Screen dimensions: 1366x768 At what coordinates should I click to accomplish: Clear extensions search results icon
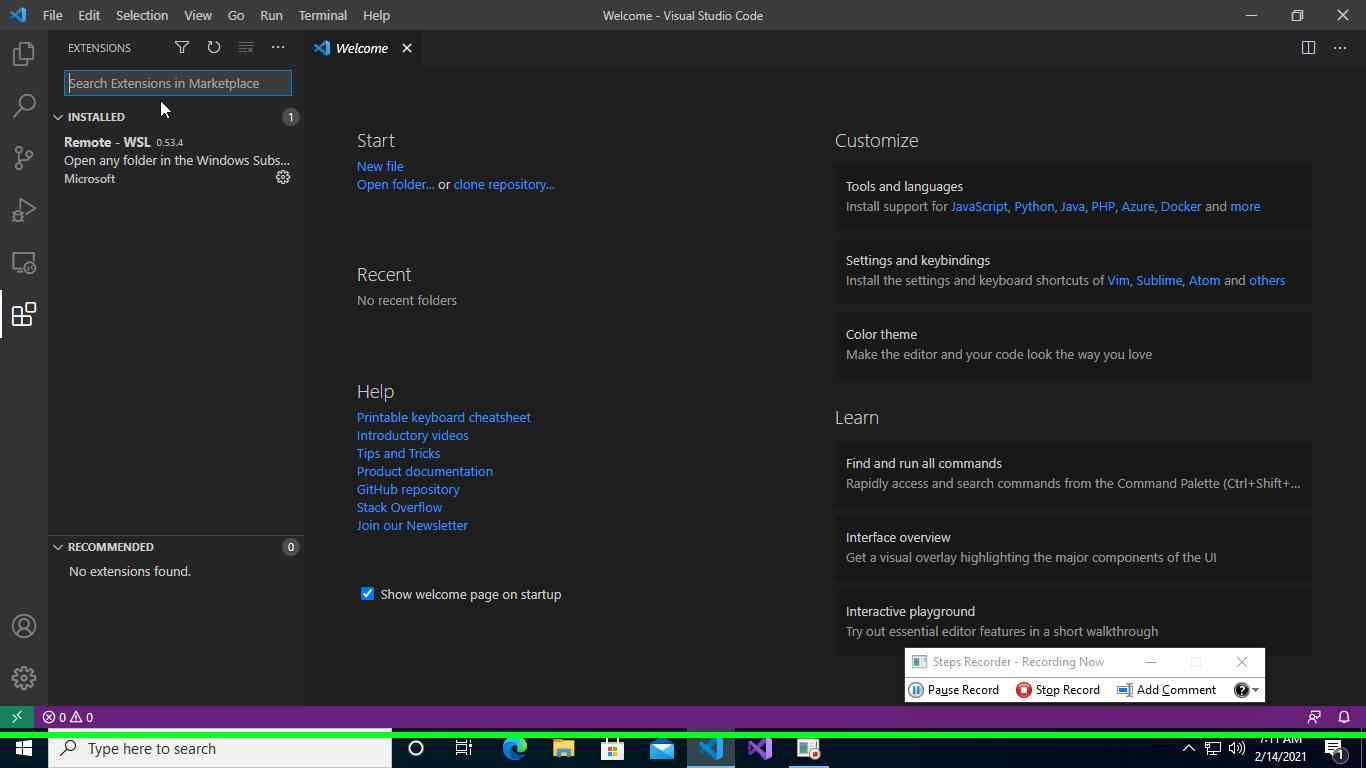point(246,47)
